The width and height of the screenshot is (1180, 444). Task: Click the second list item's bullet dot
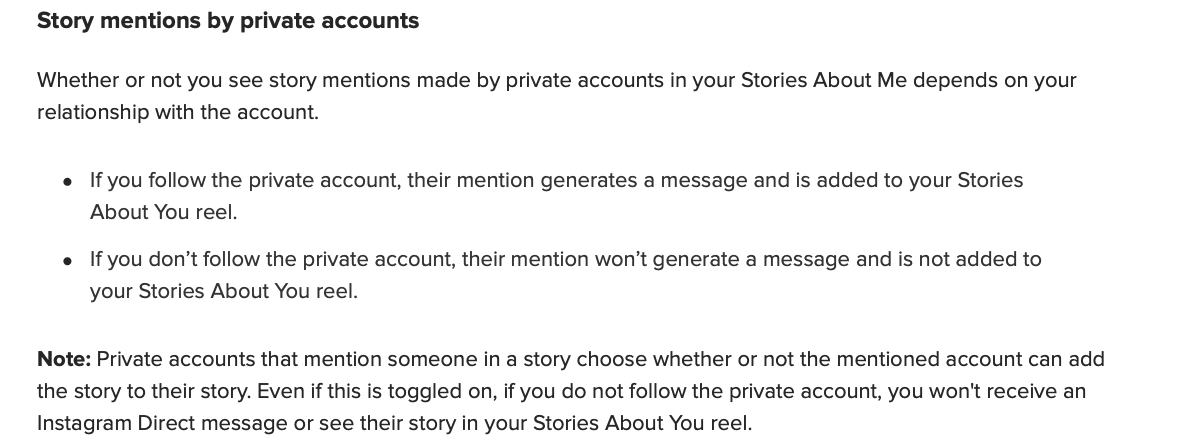tap(68, 260)
